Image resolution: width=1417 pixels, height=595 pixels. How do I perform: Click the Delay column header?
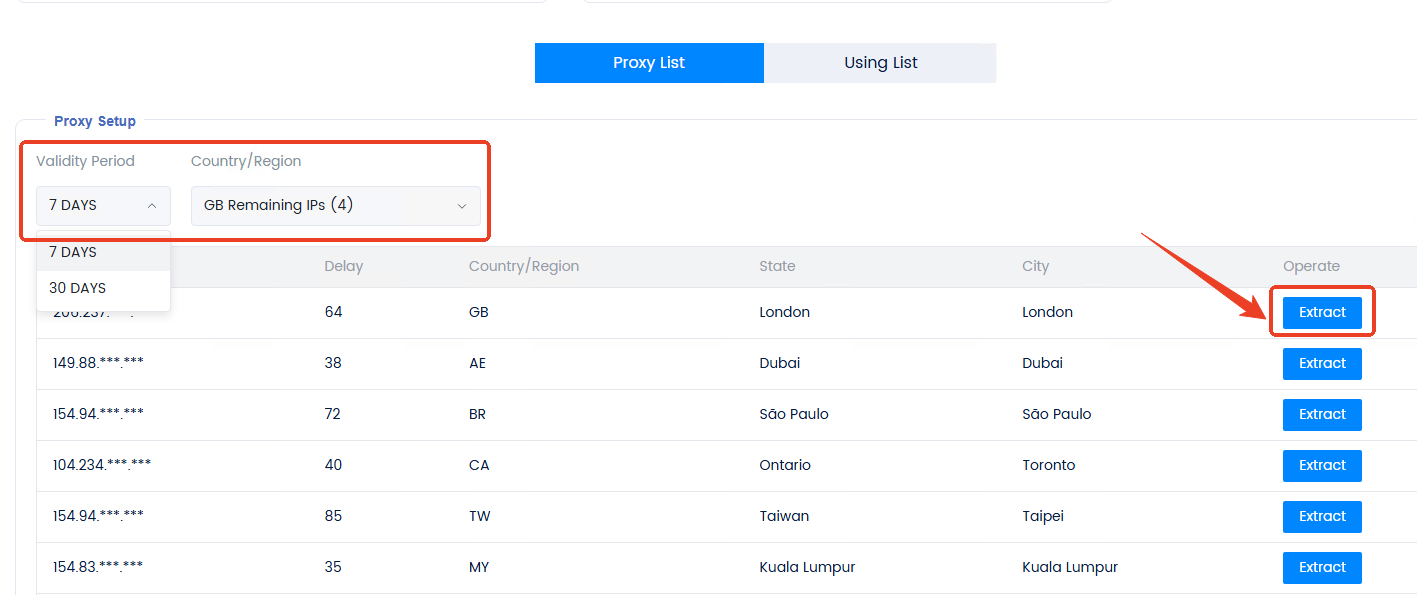pos(343,266)
